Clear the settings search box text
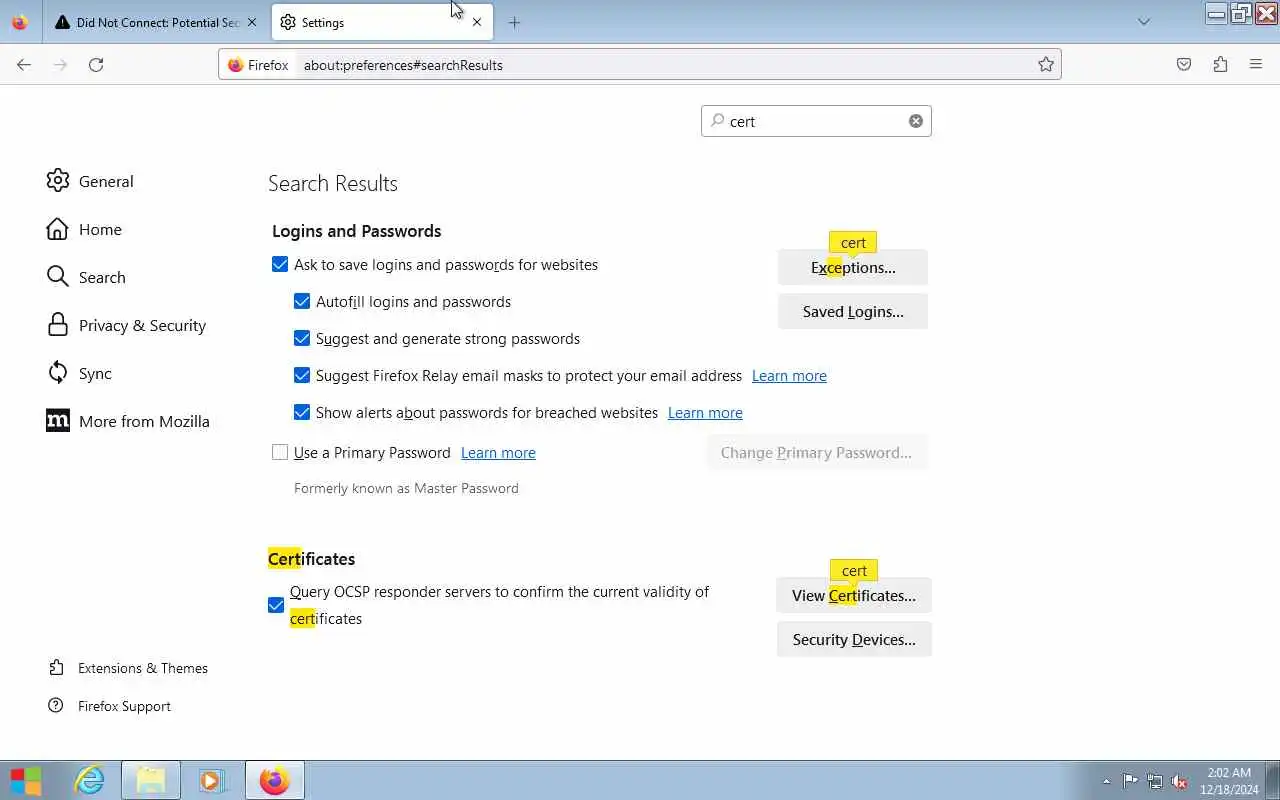The image size is (1280, 800). click(x=916, y=121)
